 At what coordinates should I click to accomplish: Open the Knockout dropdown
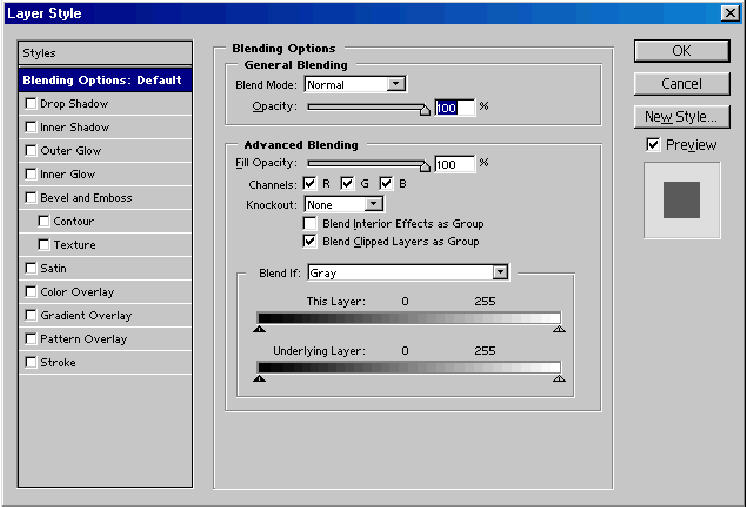(x=344, y=205)
